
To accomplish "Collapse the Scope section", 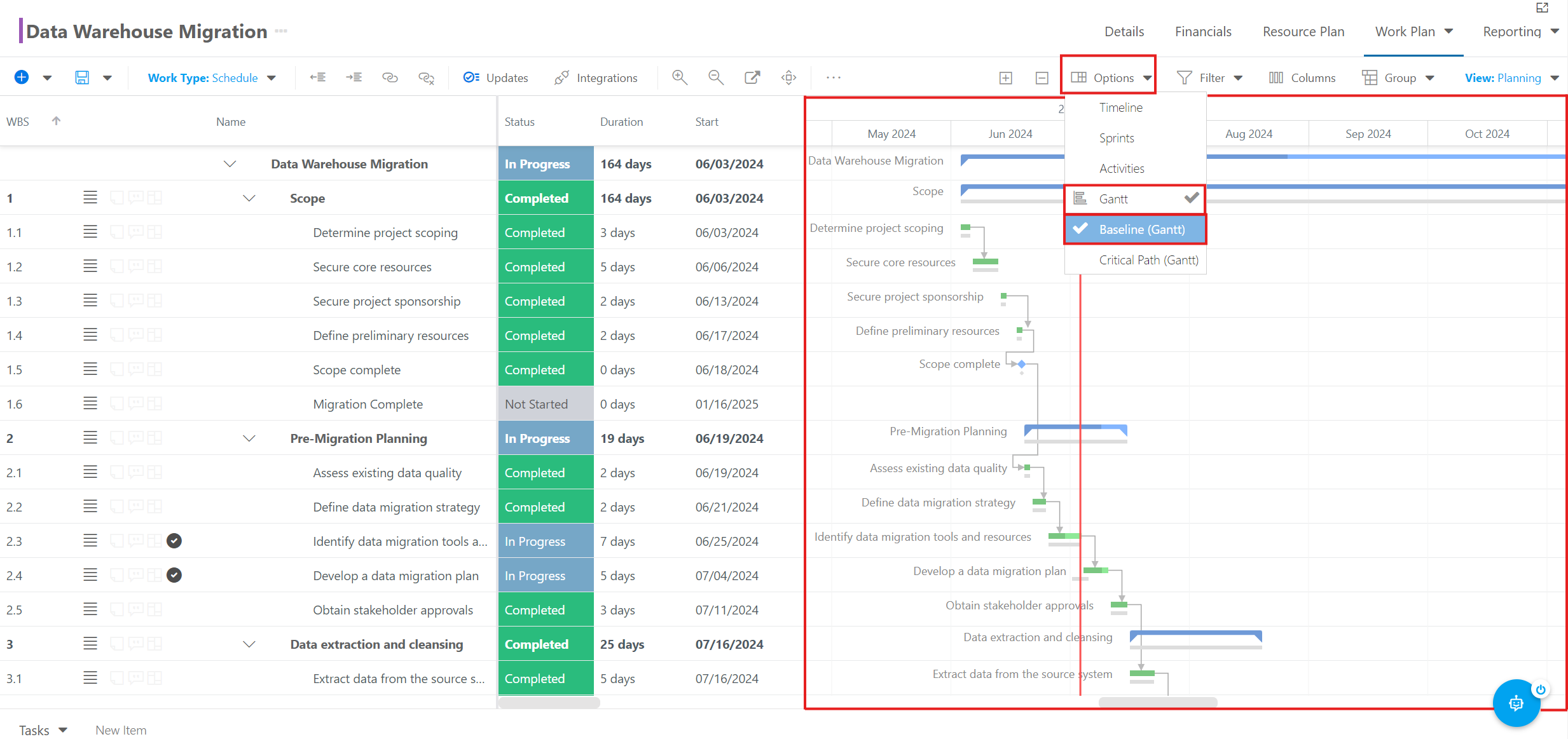I will click(x=249, y=198).
